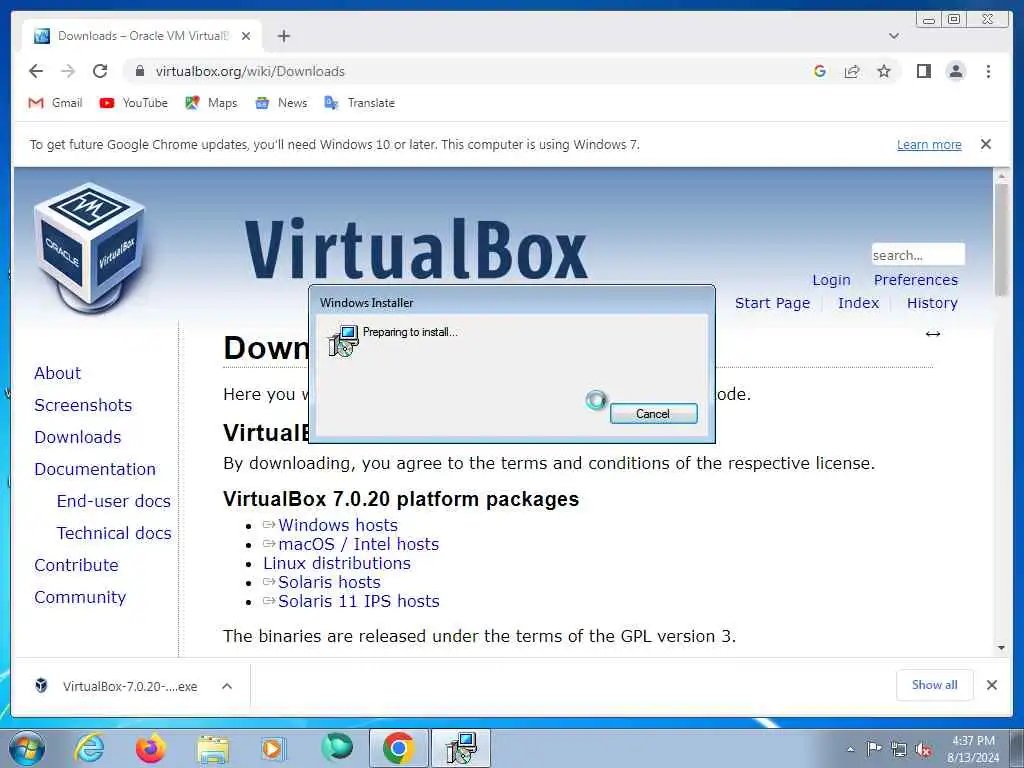Open the Index link
The height and width of the screenshot is (768, 1024).
pyautogui.click(x=858, y=303)
